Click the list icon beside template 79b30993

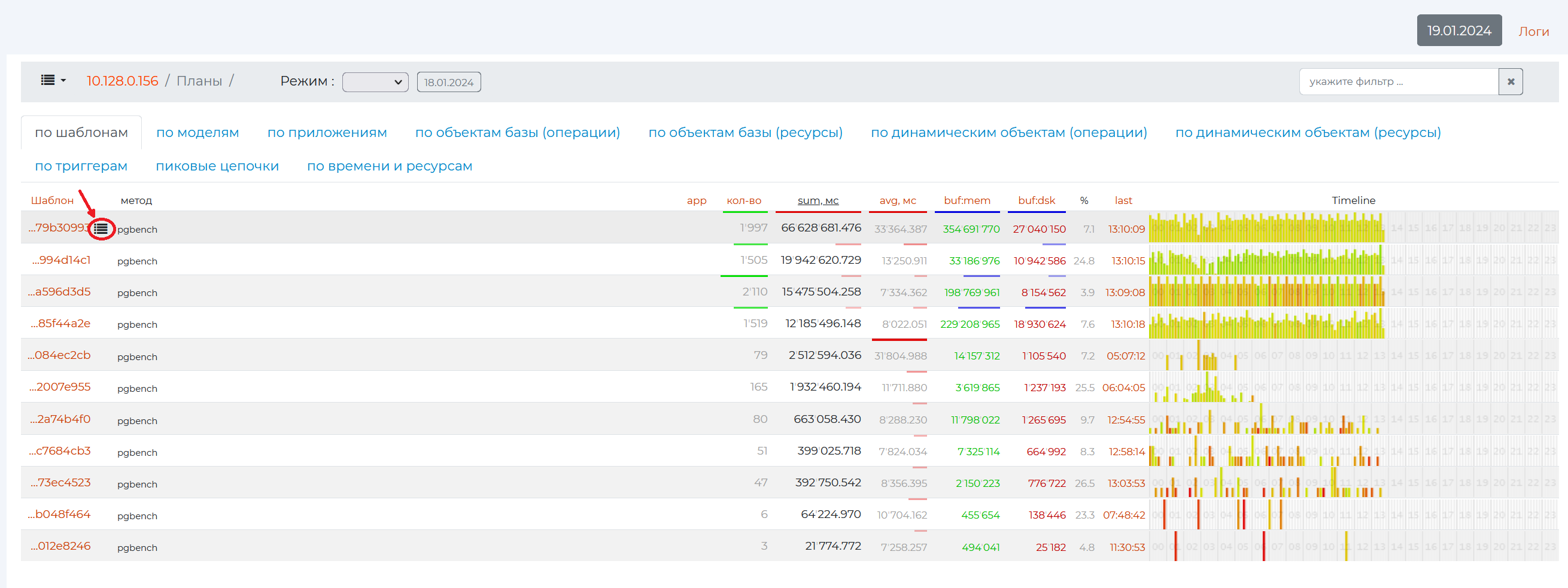point(101,229)
